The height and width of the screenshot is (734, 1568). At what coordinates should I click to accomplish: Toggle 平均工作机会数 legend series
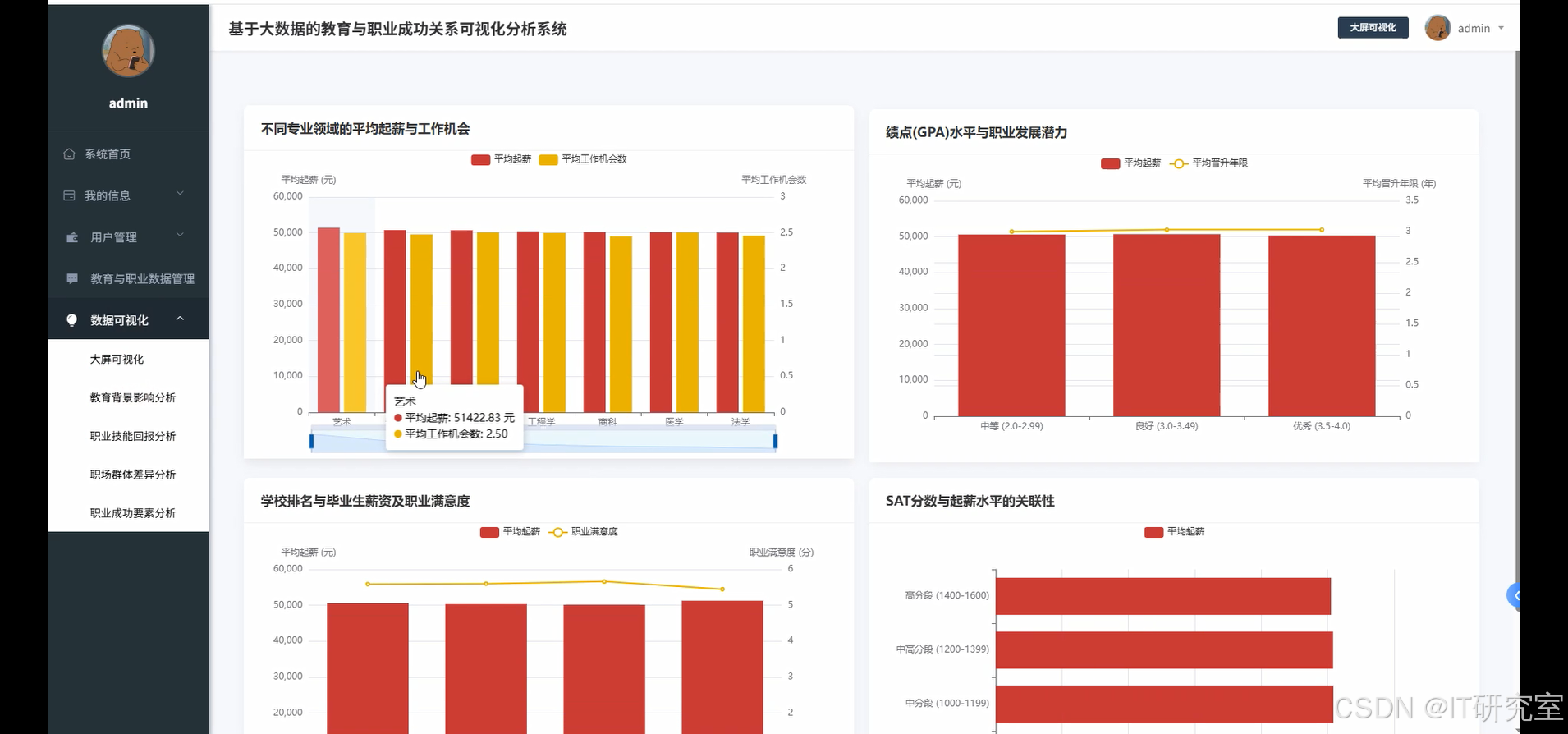click(x=583, y=159)
